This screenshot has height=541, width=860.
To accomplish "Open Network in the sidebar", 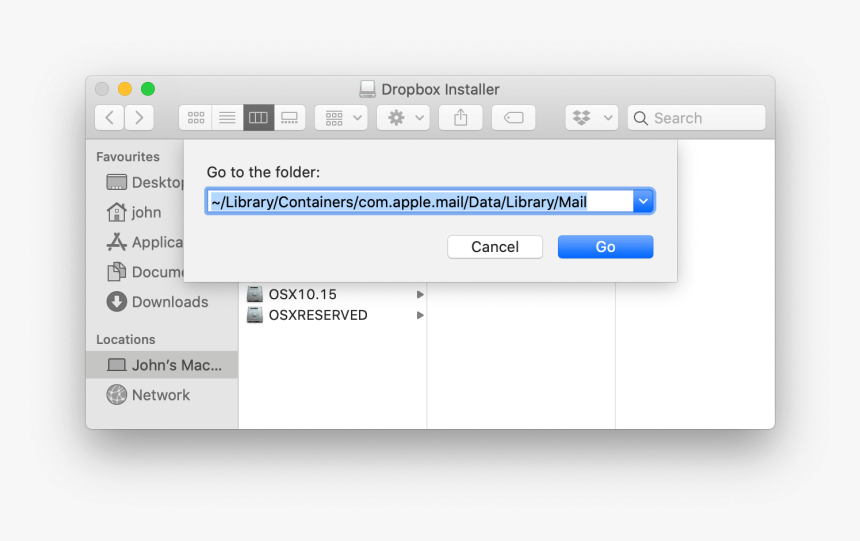I will (x=148, y=395).
